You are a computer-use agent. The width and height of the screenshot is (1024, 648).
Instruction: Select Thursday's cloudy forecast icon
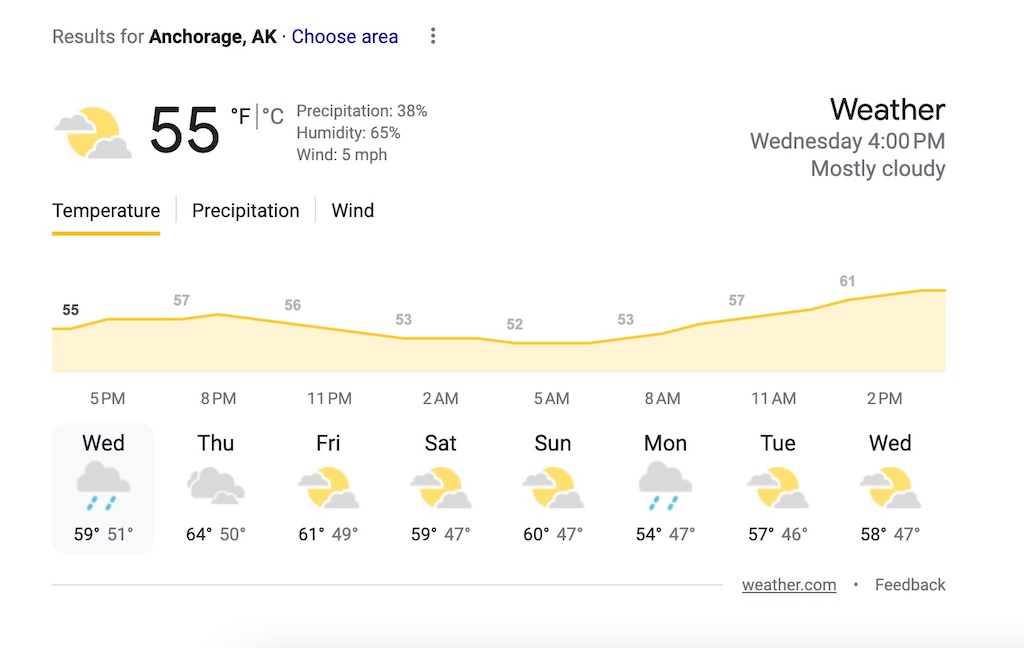point(215,486)
